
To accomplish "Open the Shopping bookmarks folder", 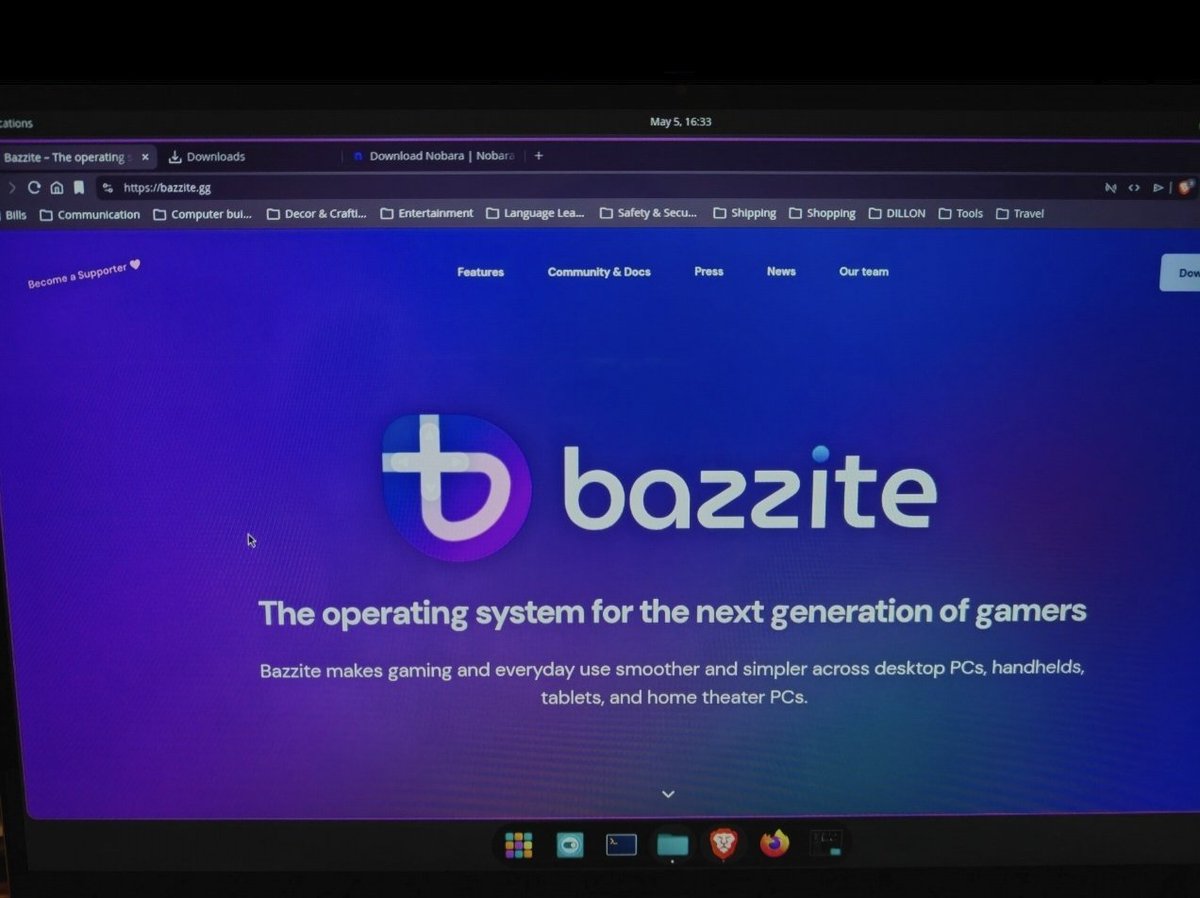I will pos(823,213).
